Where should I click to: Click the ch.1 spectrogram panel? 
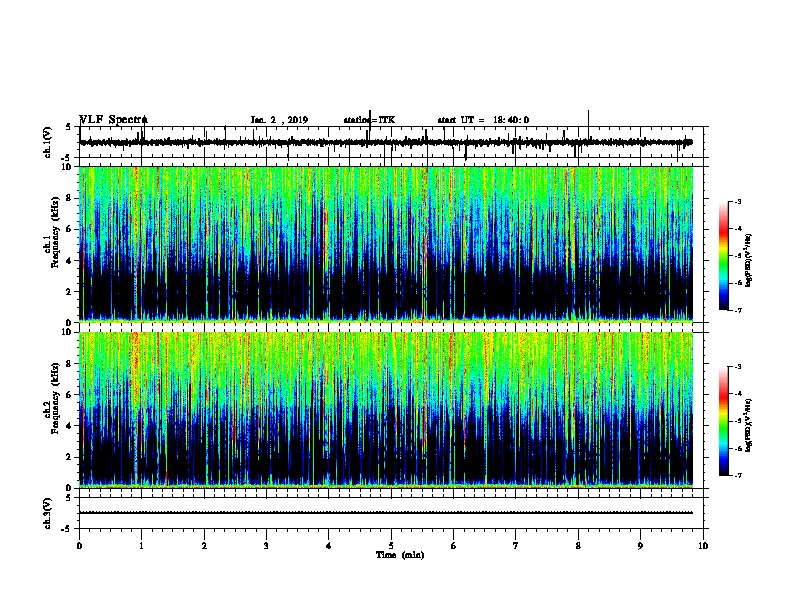(386, 244)
